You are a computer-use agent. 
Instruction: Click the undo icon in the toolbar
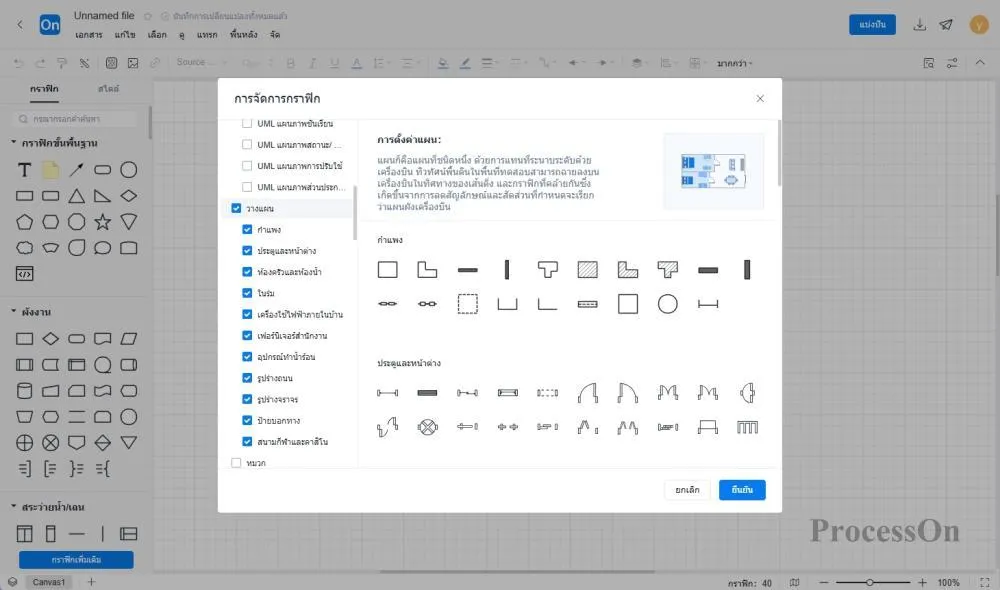pyautogui.click(x=18, y=63)
